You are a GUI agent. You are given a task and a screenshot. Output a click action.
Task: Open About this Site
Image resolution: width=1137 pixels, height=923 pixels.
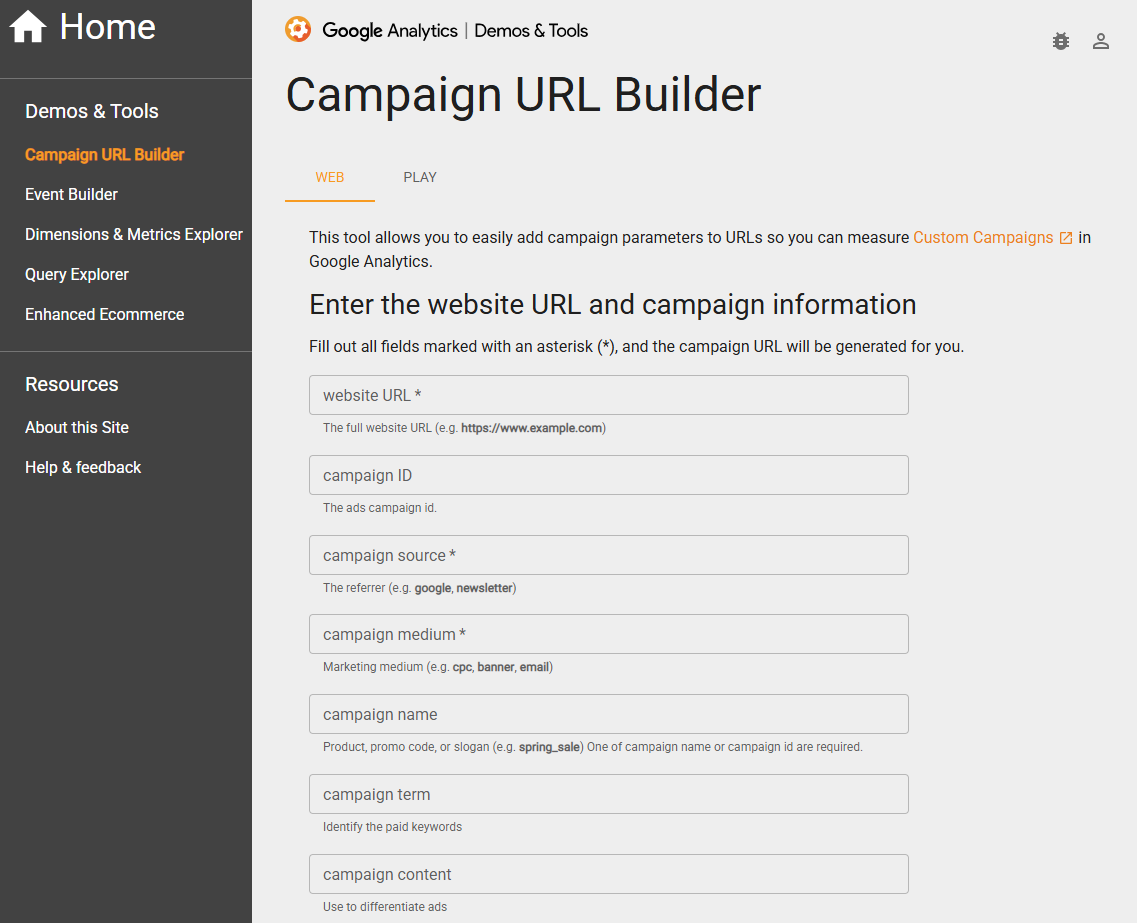click(x=76, y=427)
